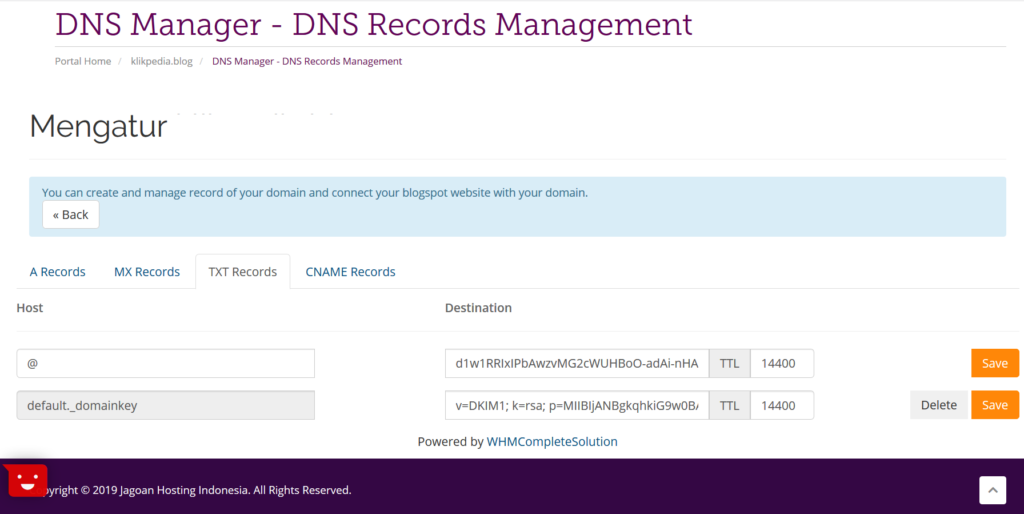Edit the destination field starting with d1w1RRIx
Screen dimensions: 1024x514
(x=577, y=363)
